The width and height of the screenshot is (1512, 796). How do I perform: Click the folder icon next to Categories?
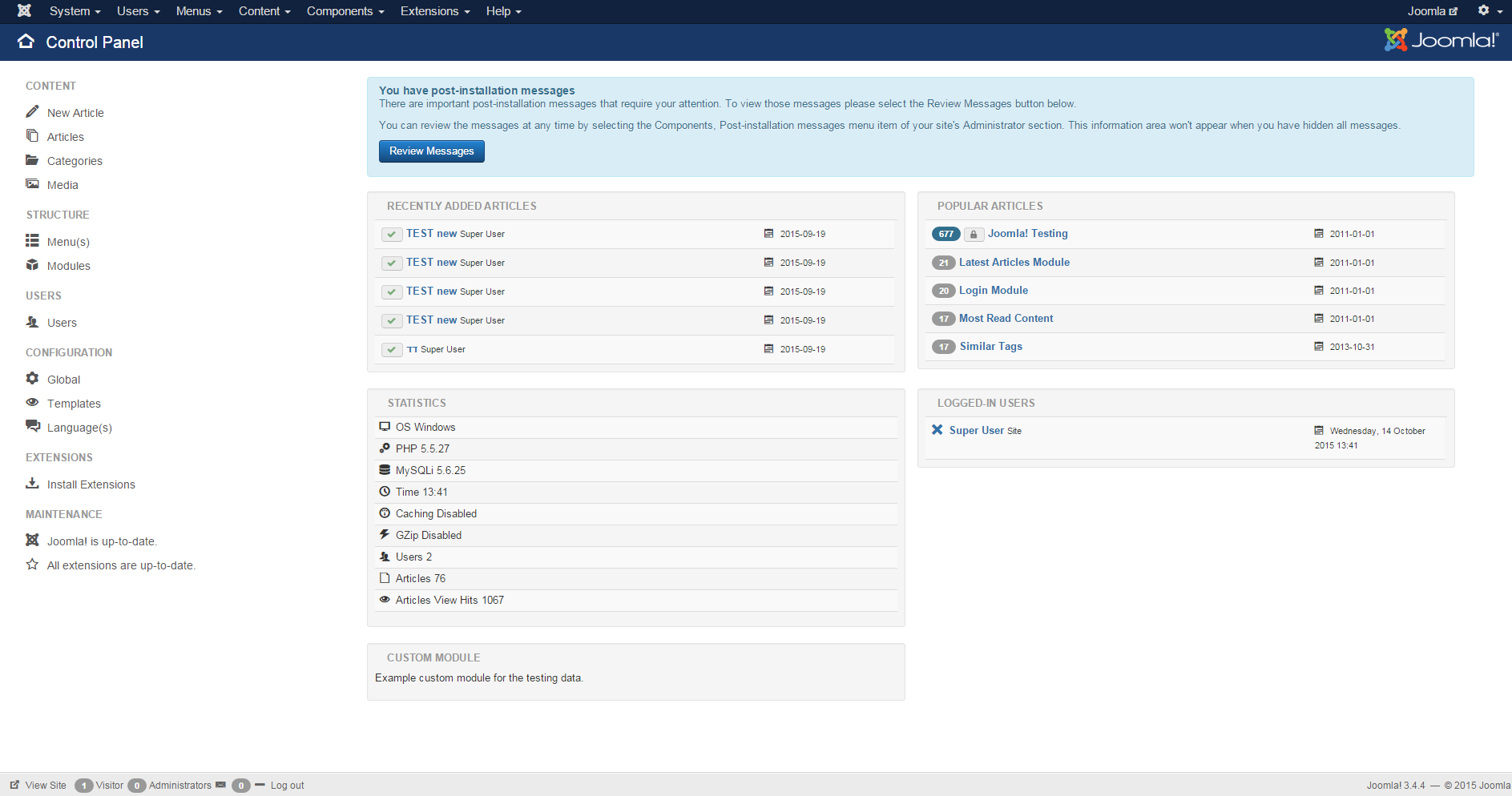[x=32, y=160]
